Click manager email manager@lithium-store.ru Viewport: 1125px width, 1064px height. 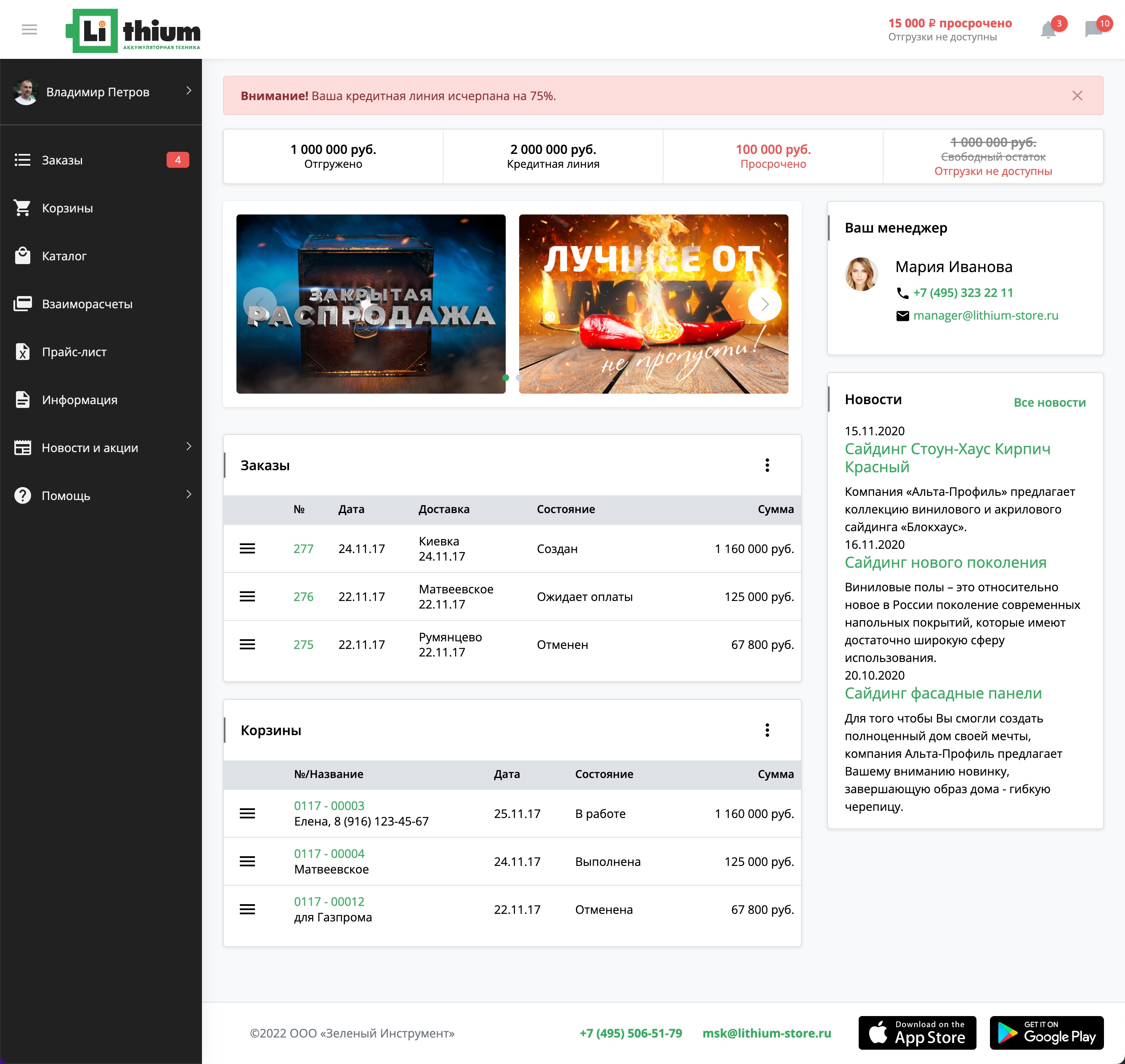click(x=985, y=316)
